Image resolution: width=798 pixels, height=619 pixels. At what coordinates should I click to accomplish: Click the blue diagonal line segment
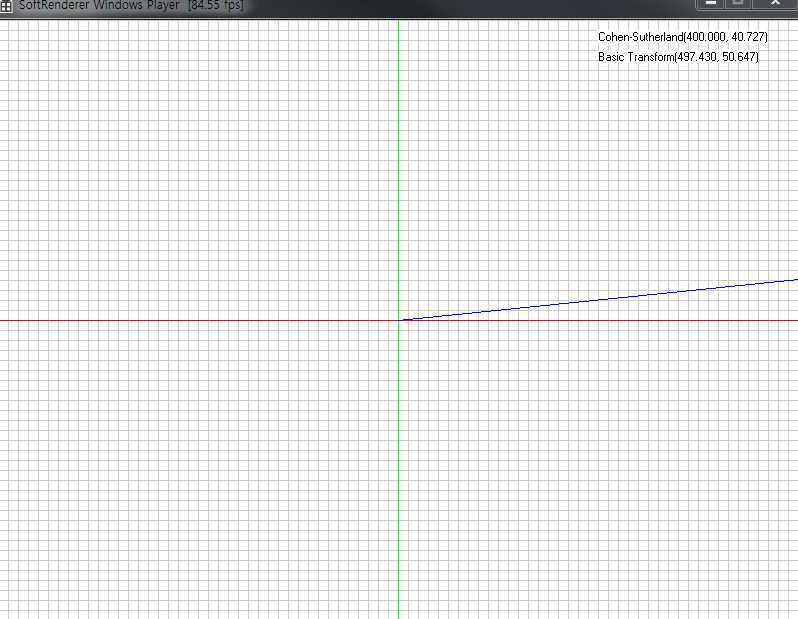598,300
